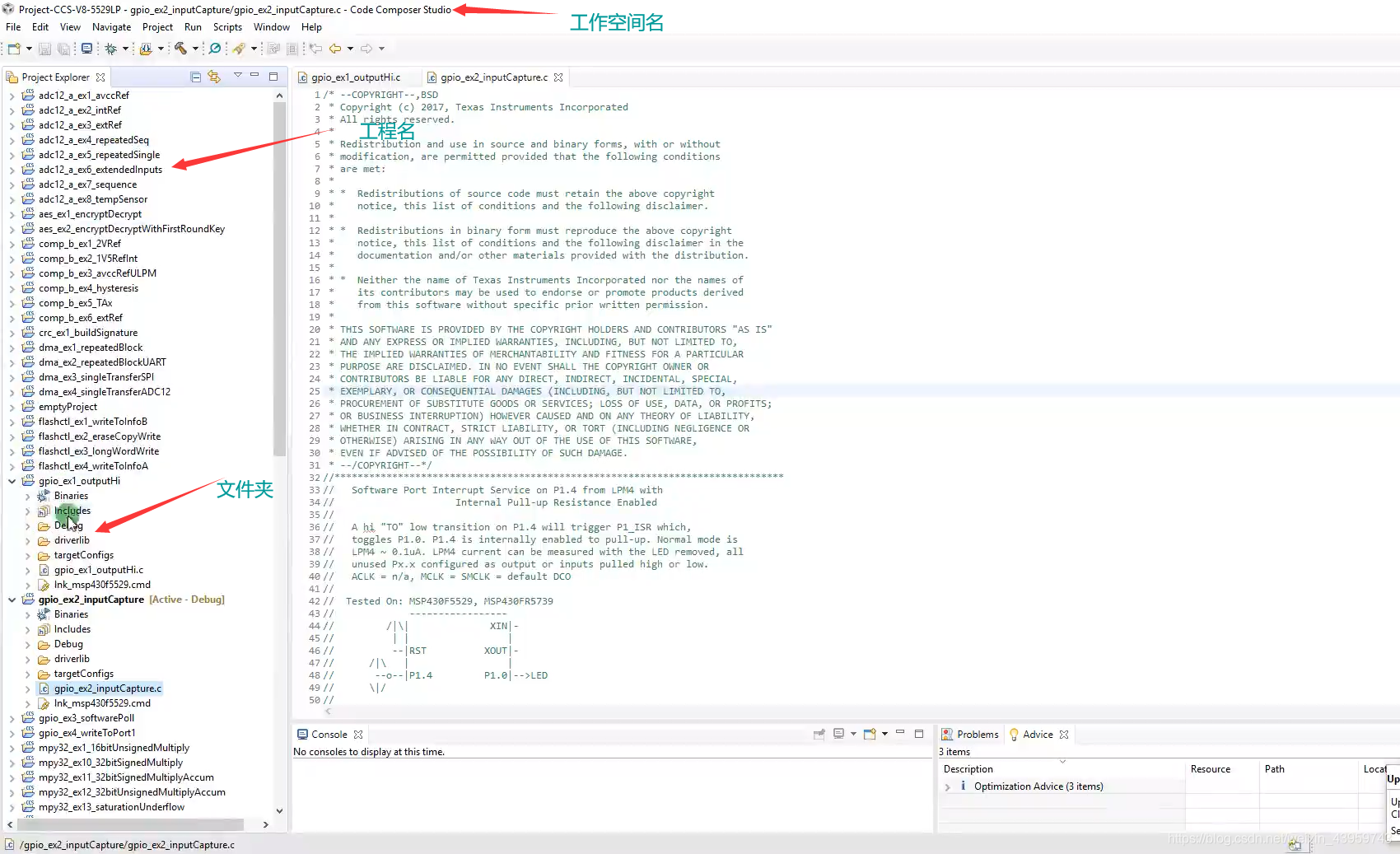This screenshot has height=854, width=1400.
Task: Maximize the Project Explorer panel
Action: pos(273,77)
